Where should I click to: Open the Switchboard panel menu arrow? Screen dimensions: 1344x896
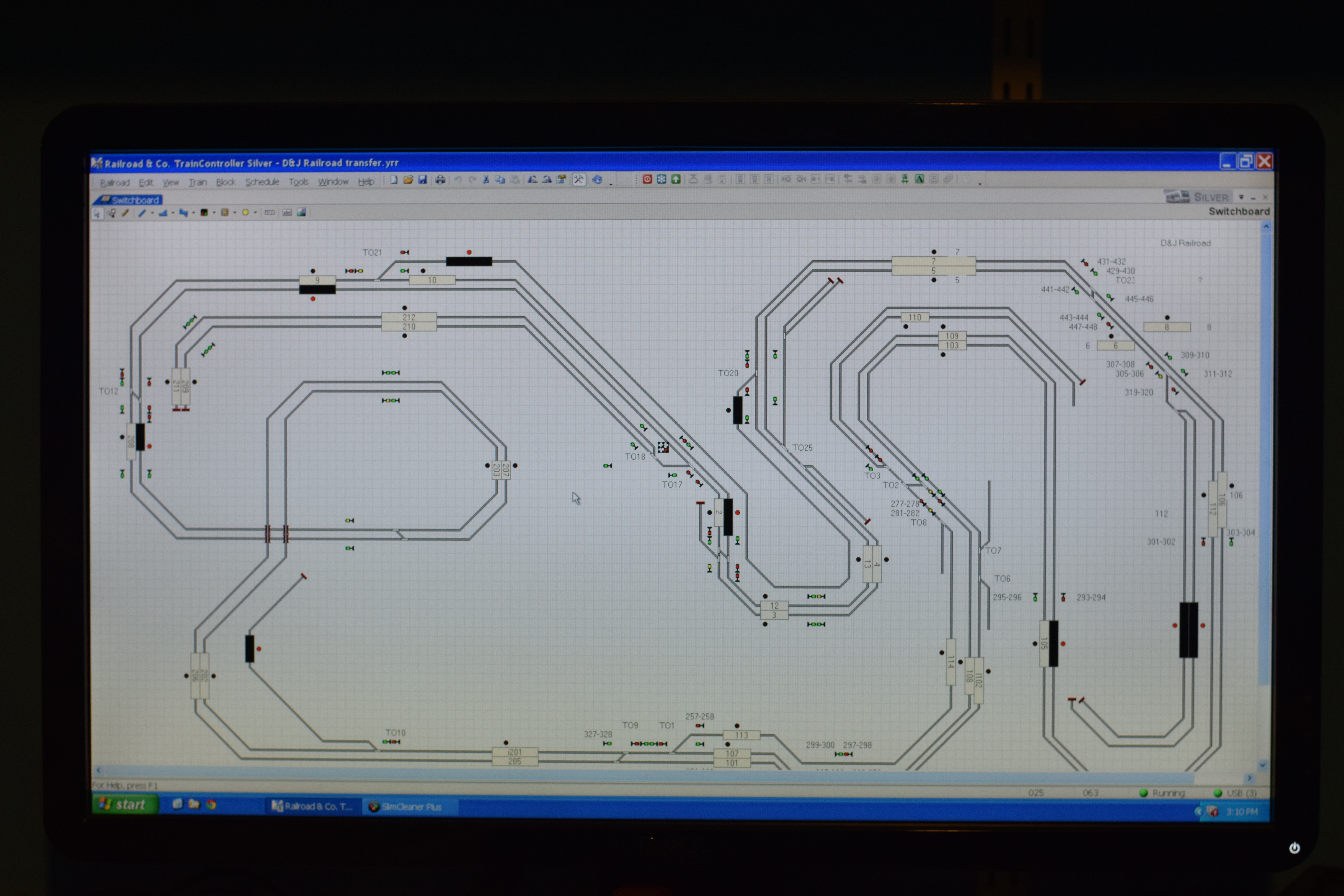pyautogui.click(x=1241, y=197)
